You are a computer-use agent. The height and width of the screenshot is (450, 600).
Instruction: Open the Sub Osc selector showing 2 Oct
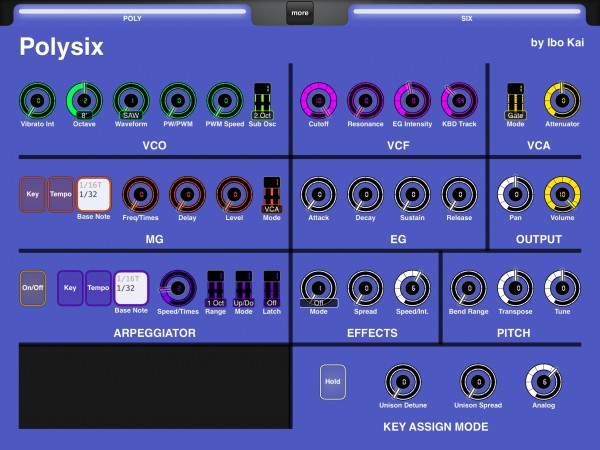point(262,101)
